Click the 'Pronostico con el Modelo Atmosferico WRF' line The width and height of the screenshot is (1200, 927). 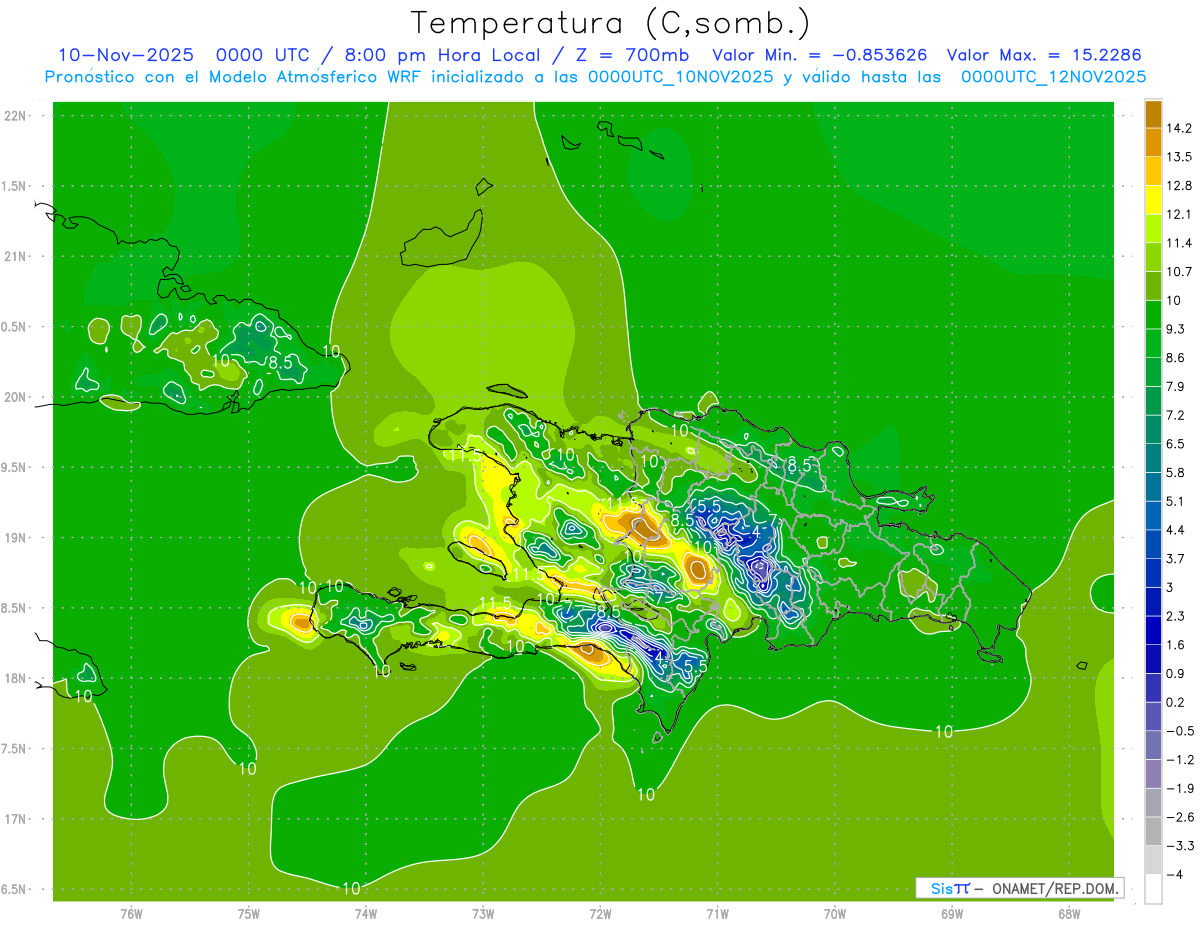click(x=595, y=77)
